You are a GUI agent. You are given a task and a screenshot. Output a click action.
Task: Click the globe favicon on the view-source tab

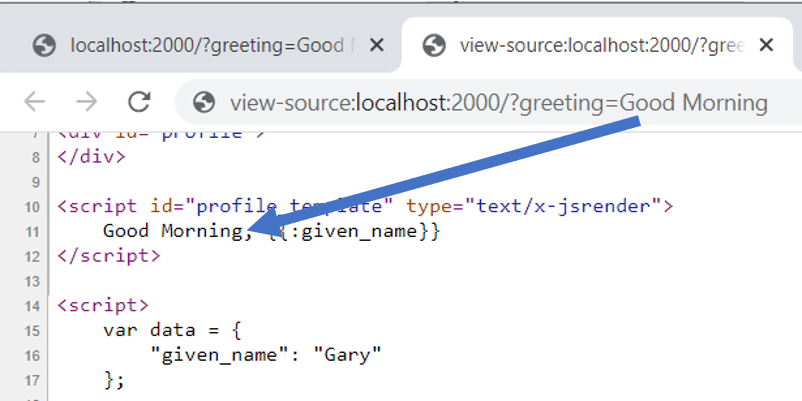[x=433, y=45]
